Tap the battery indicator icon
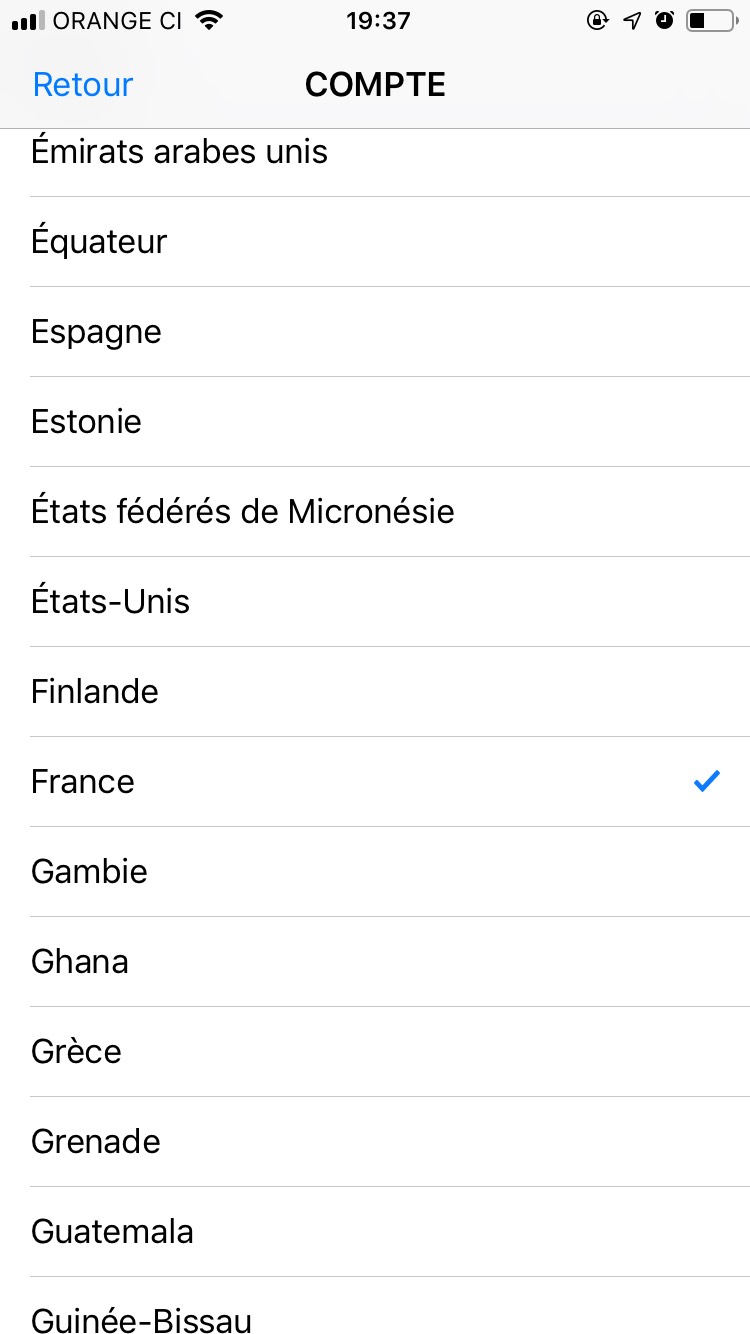 tap(710, 21)
